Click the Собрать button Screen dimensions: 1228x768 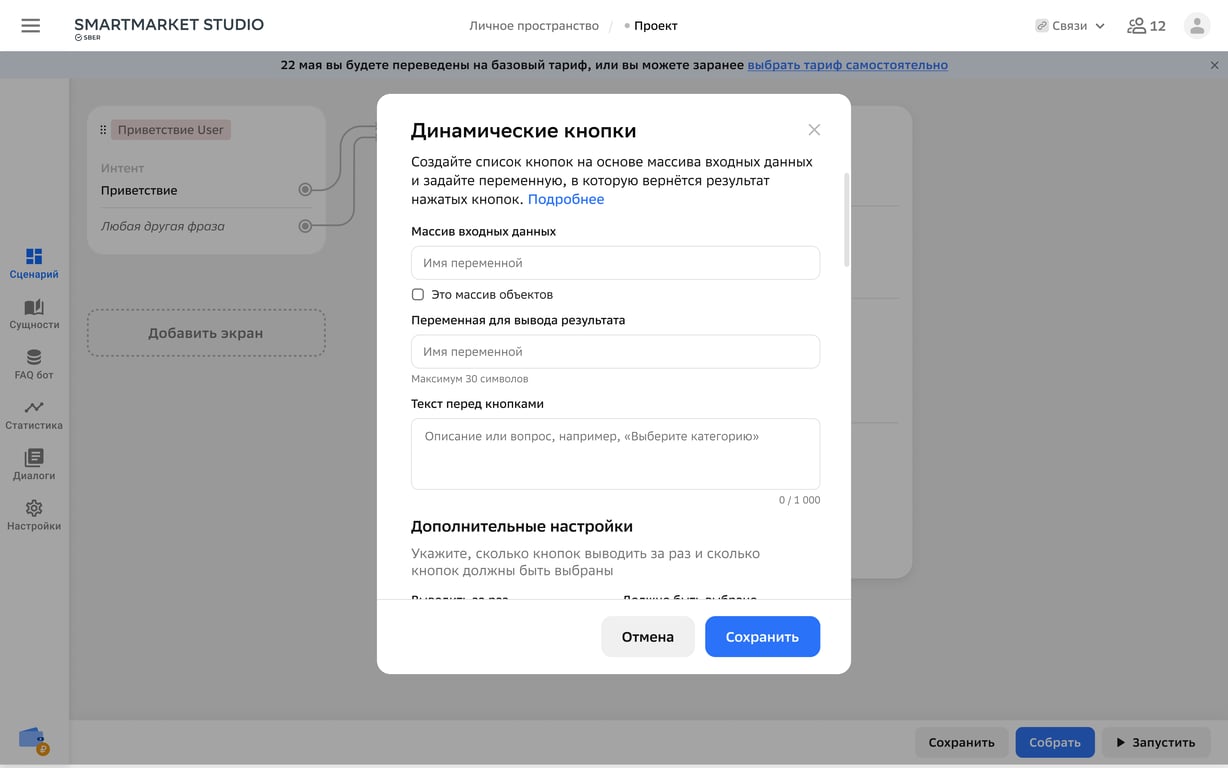[x=1055, y=743]
